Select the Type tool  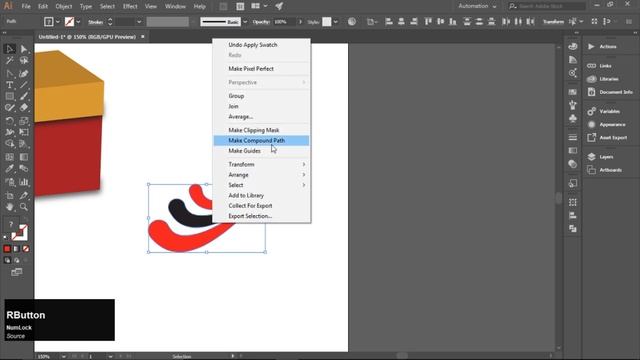click(x=9, y=85)
